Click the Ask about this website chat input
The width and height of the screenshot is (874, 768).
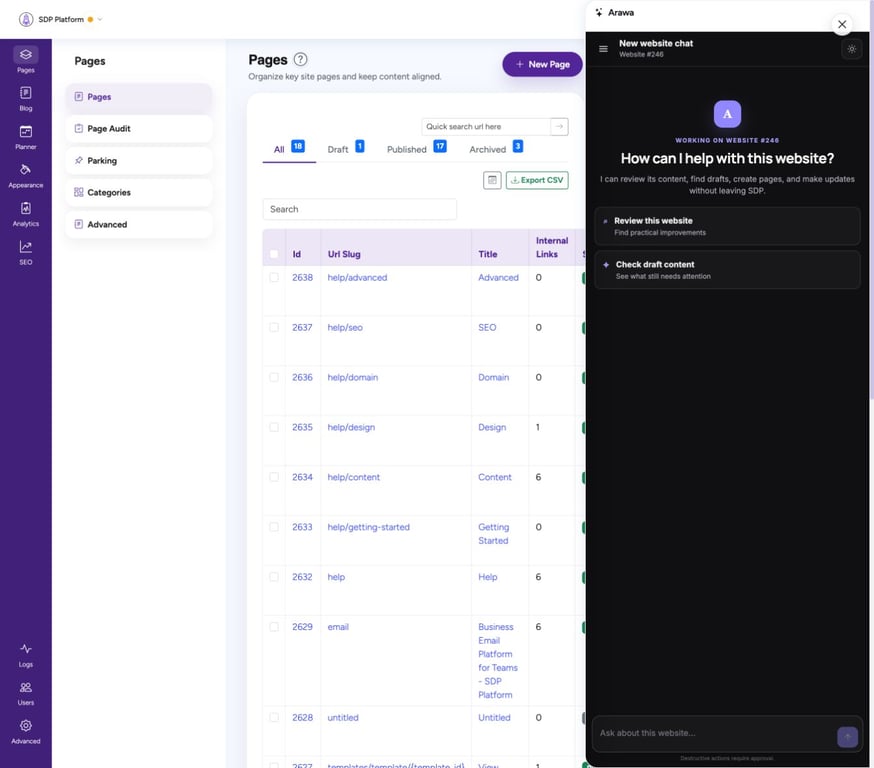pyautogui.click(x=716, y=733)
